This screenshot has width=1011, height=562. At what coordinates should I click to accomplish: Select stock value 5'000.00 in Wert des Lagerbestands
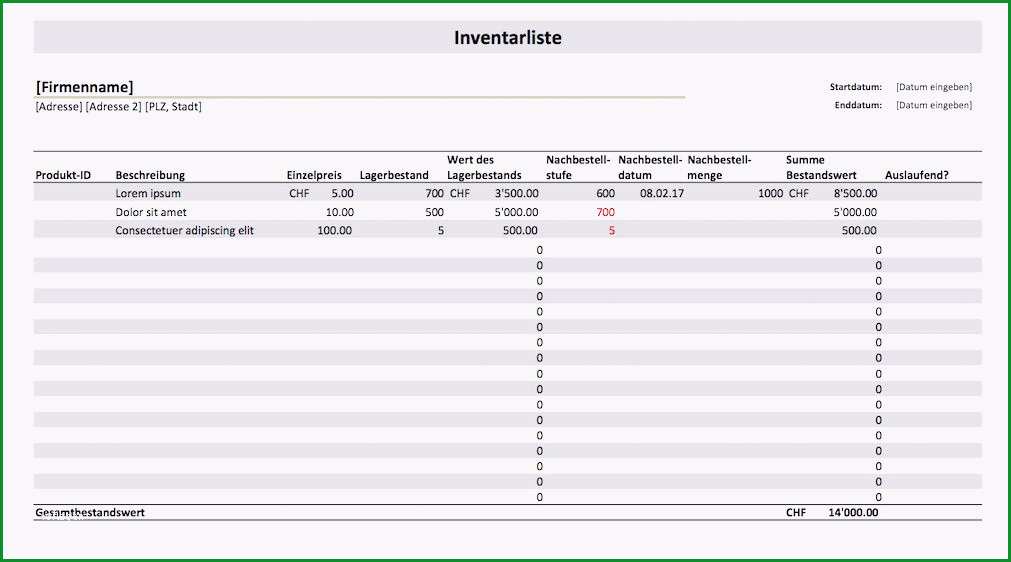point(516,212)
